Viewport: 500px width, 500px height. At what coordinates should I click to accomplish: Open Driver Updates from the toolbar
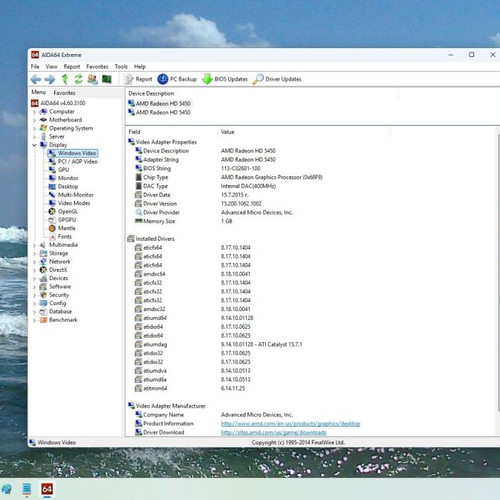[x=277, y=79]
